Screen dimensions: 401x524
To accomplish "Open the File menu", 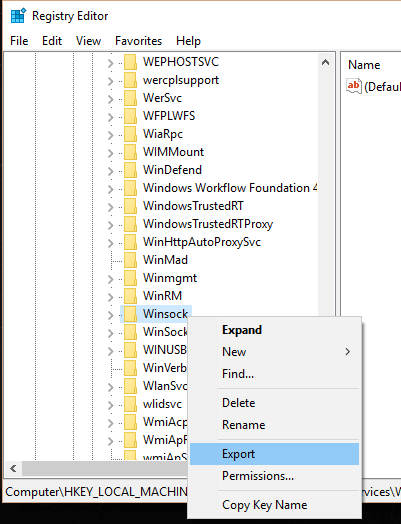I will pos(19,41).
